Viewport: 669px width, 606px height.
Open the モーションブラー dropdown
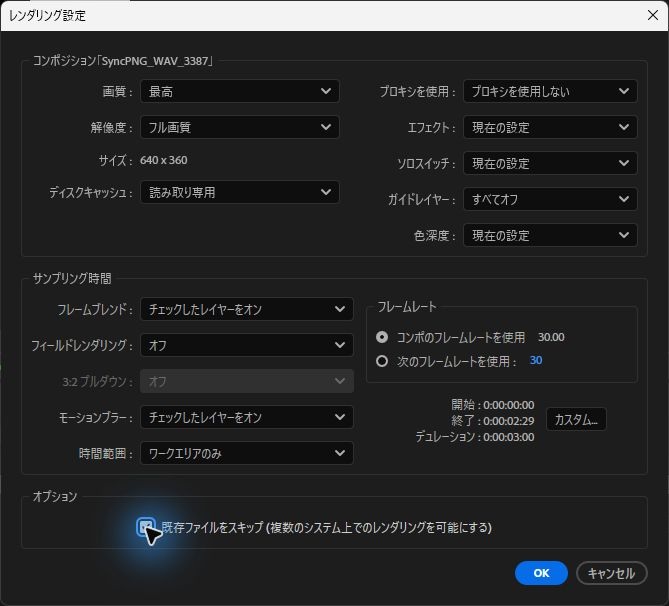pos(247,417)
